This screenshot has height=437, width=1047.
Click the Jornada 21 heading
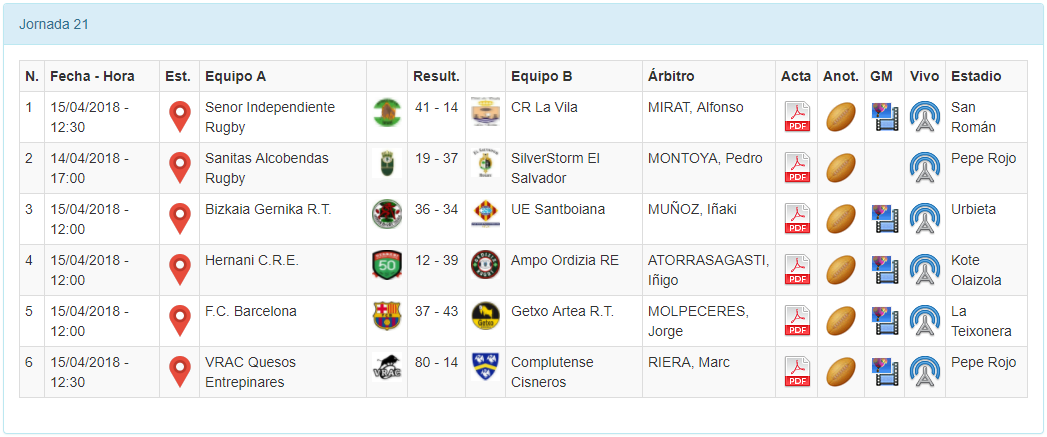pyautogui.click(x=54, y=24)
